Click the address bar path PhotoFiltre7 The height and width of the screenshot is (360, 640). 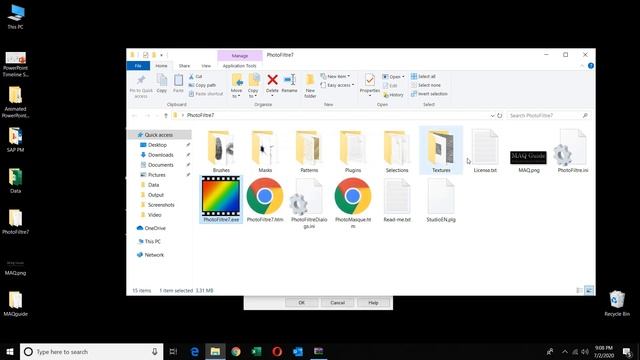(x=200, y=116)
